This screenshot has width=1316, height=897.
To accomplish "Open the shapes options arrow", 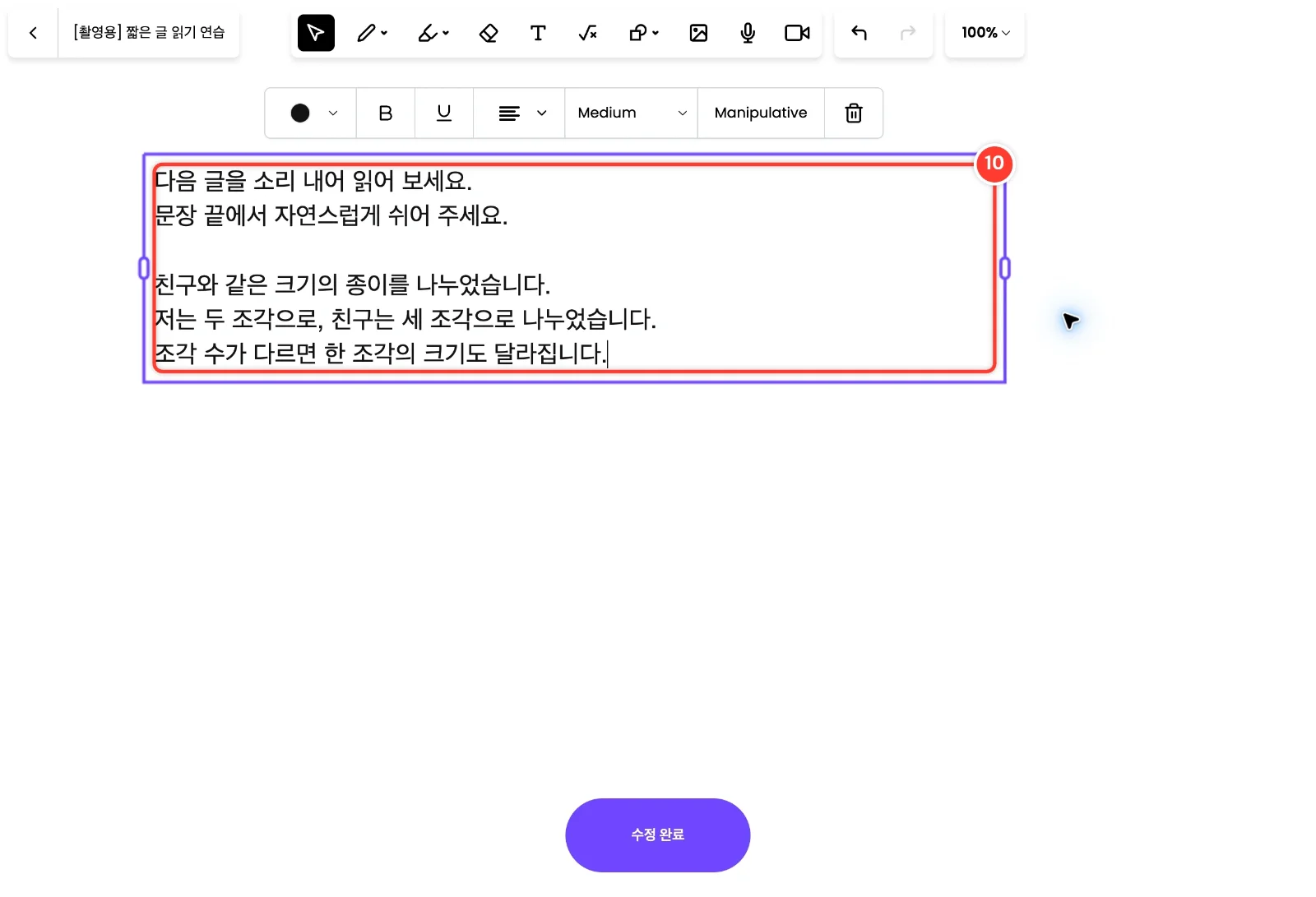I will 656,33.
